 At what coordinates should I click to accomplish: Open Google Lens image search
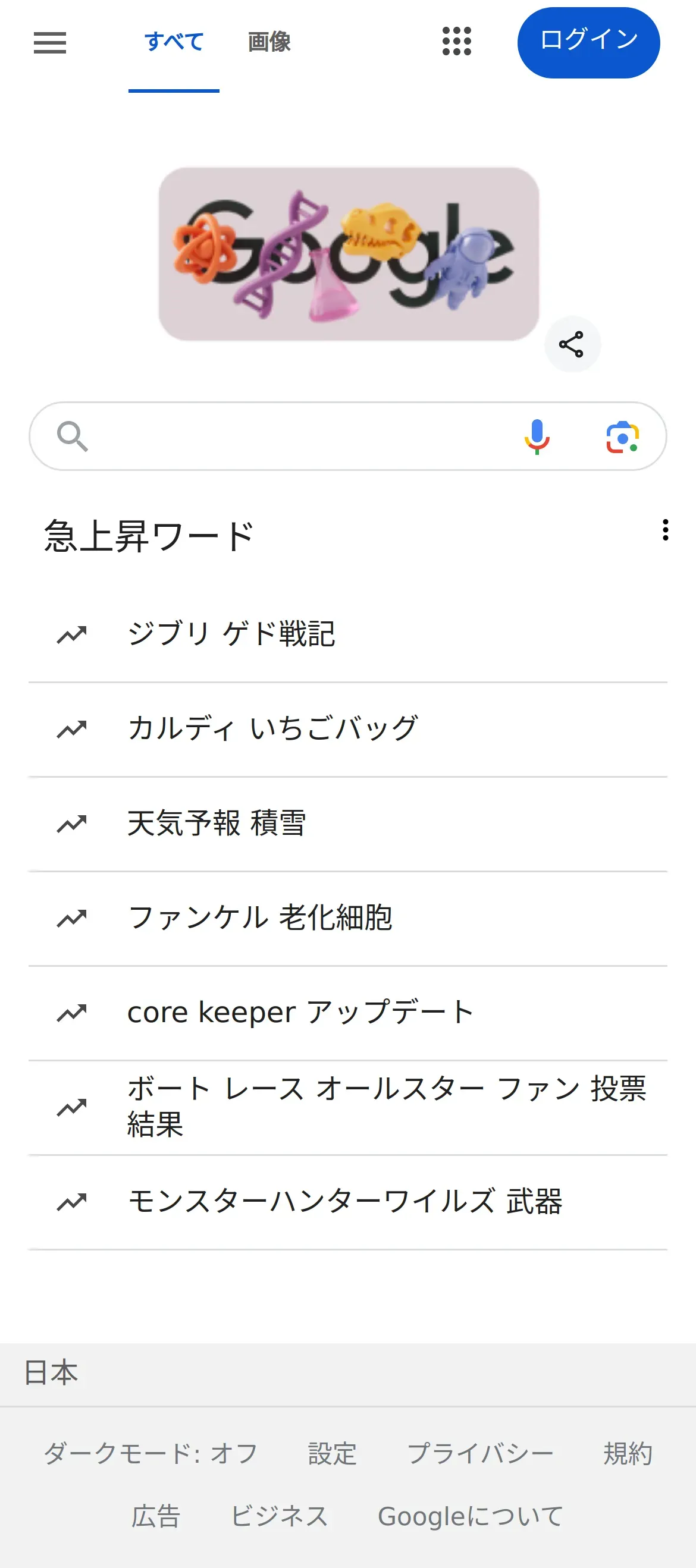(622, 436)
